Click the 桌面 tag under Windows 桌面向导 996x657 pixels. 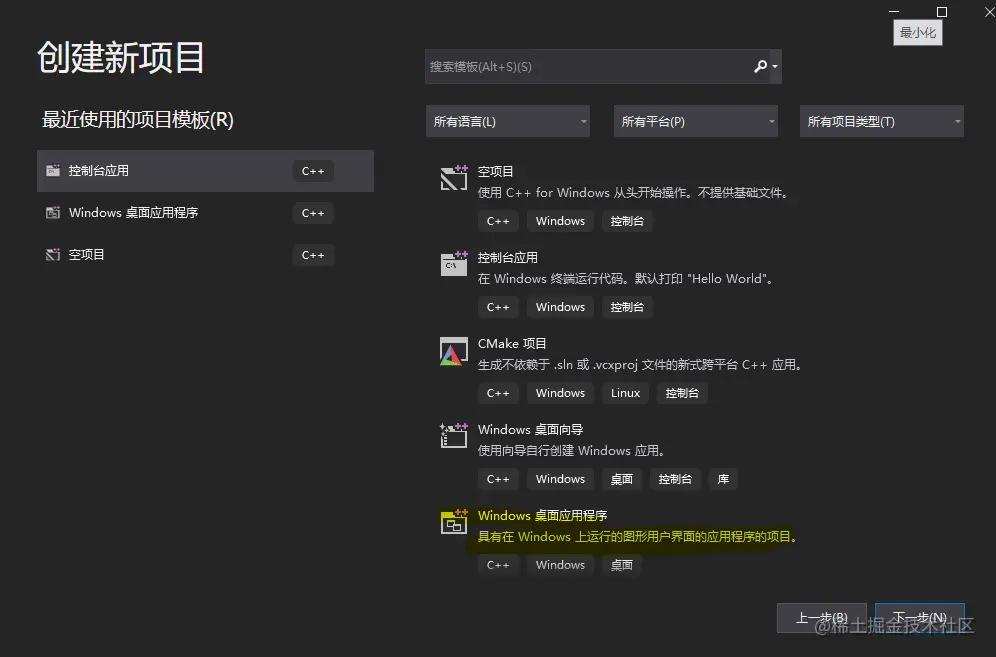pos(622,479)
